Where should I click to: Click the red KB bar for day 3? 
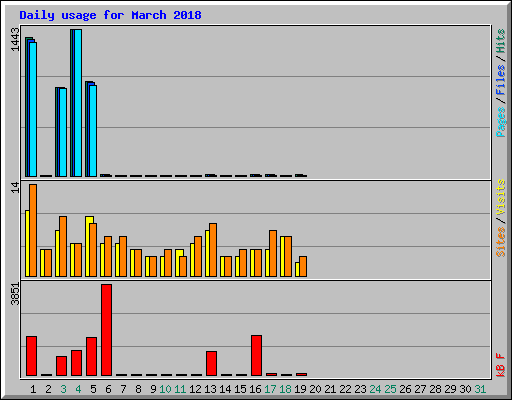62,366
